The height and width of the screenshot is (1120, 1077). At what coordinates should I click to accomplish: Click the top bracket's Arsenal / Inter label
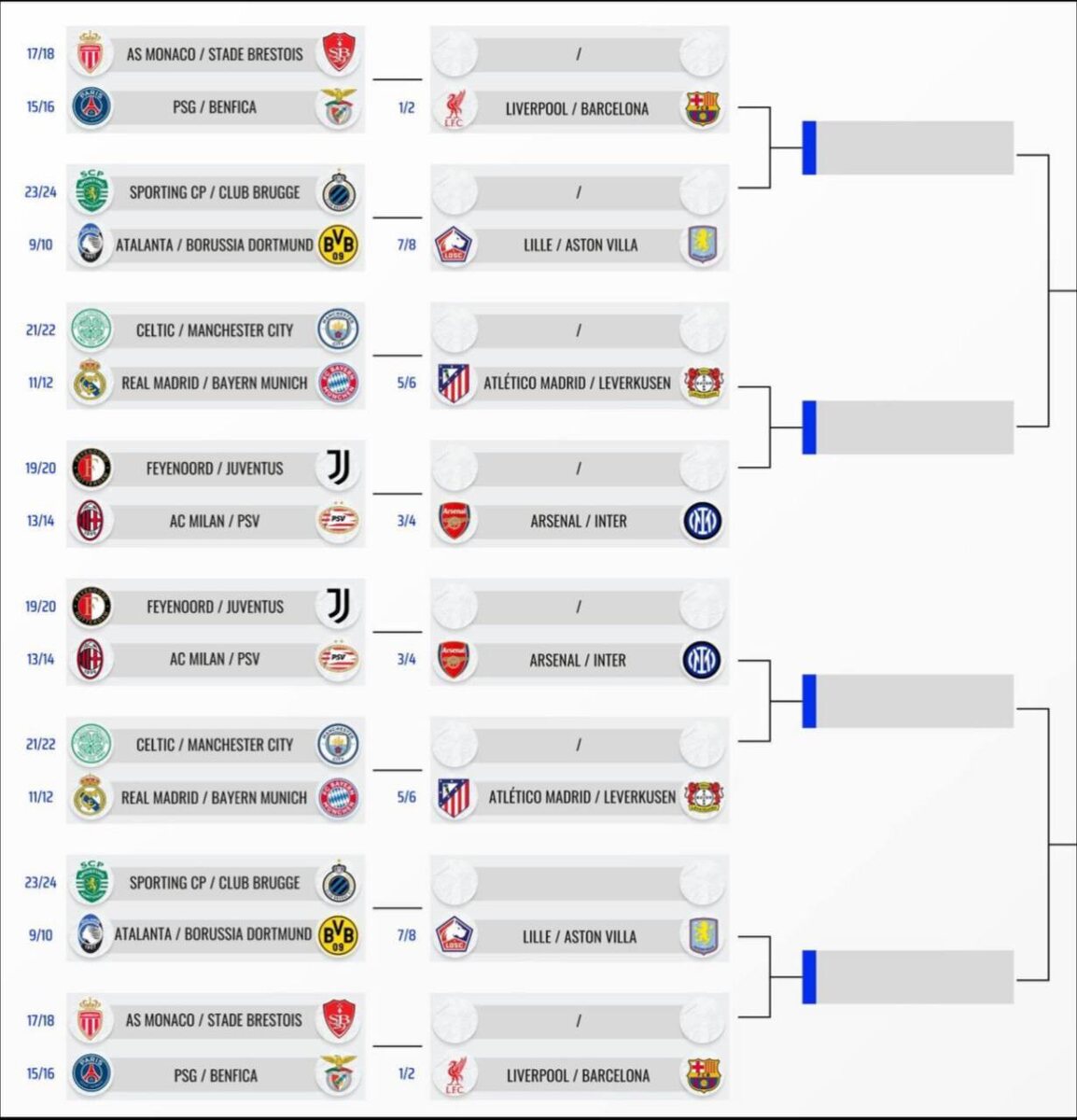tap(579, 521)
